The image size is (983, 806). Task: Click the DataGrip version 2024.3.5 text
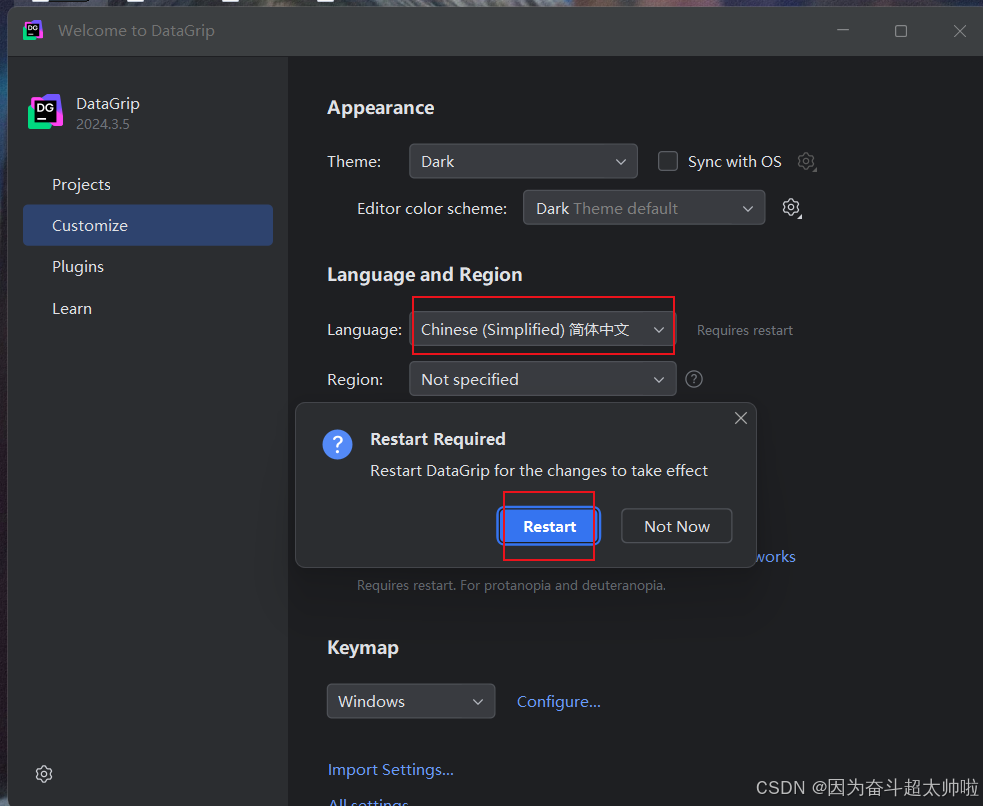pyautogui.click(x=103, y=124)
